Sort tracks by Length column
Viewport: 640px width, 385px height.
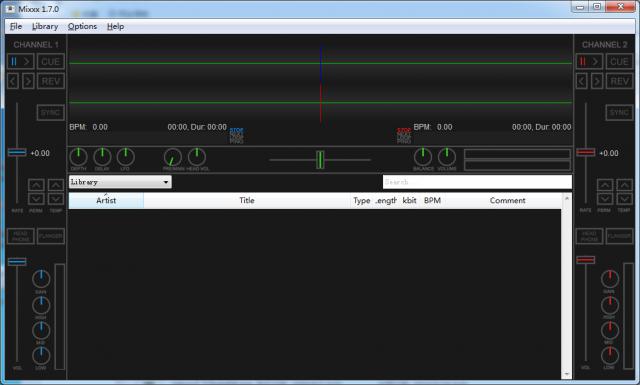(386, 200)
